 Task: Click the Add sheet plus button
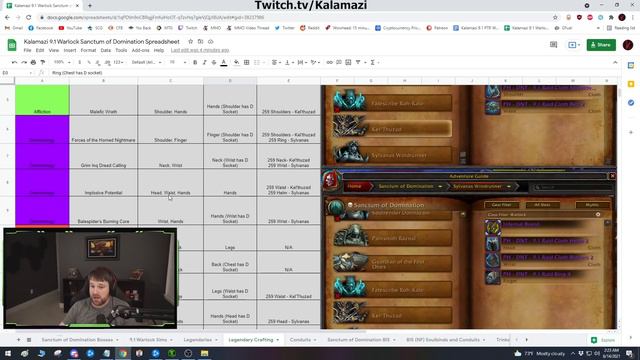[18, 340]
